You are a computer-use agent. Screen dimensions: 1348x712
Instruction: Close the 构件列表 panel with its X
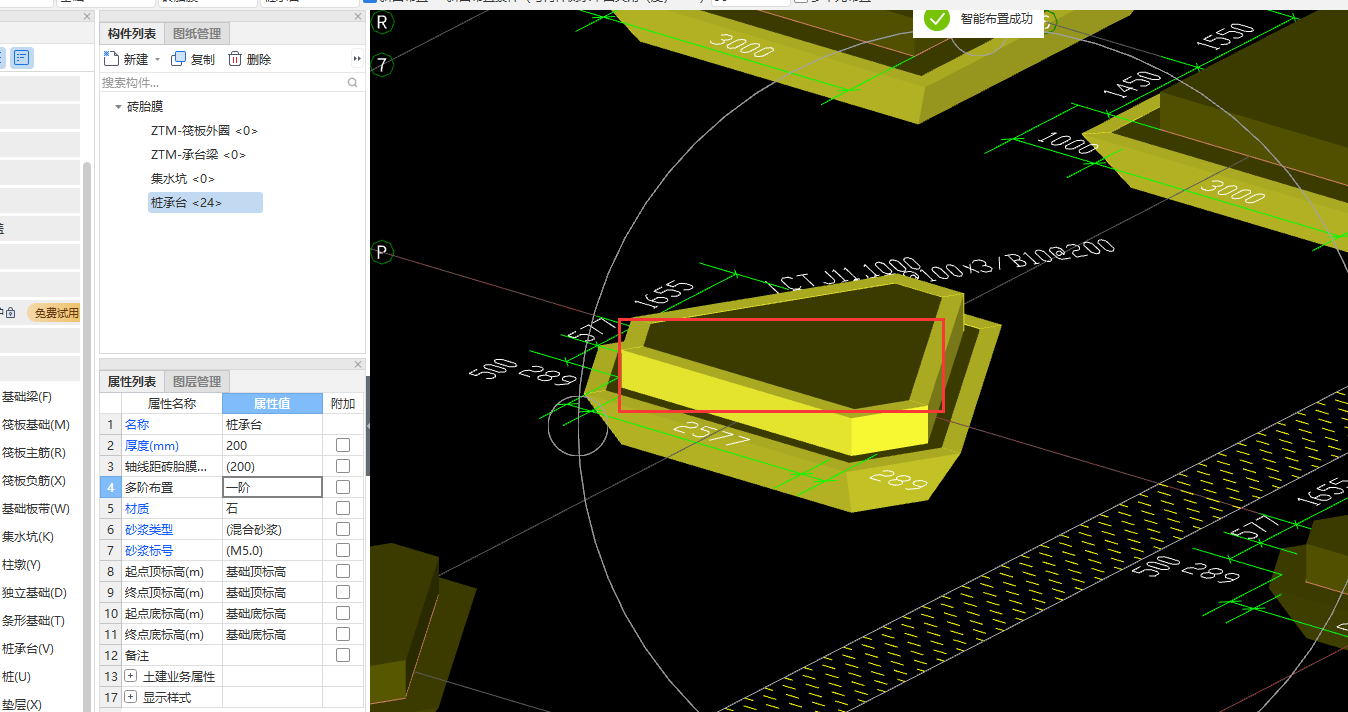359,17
